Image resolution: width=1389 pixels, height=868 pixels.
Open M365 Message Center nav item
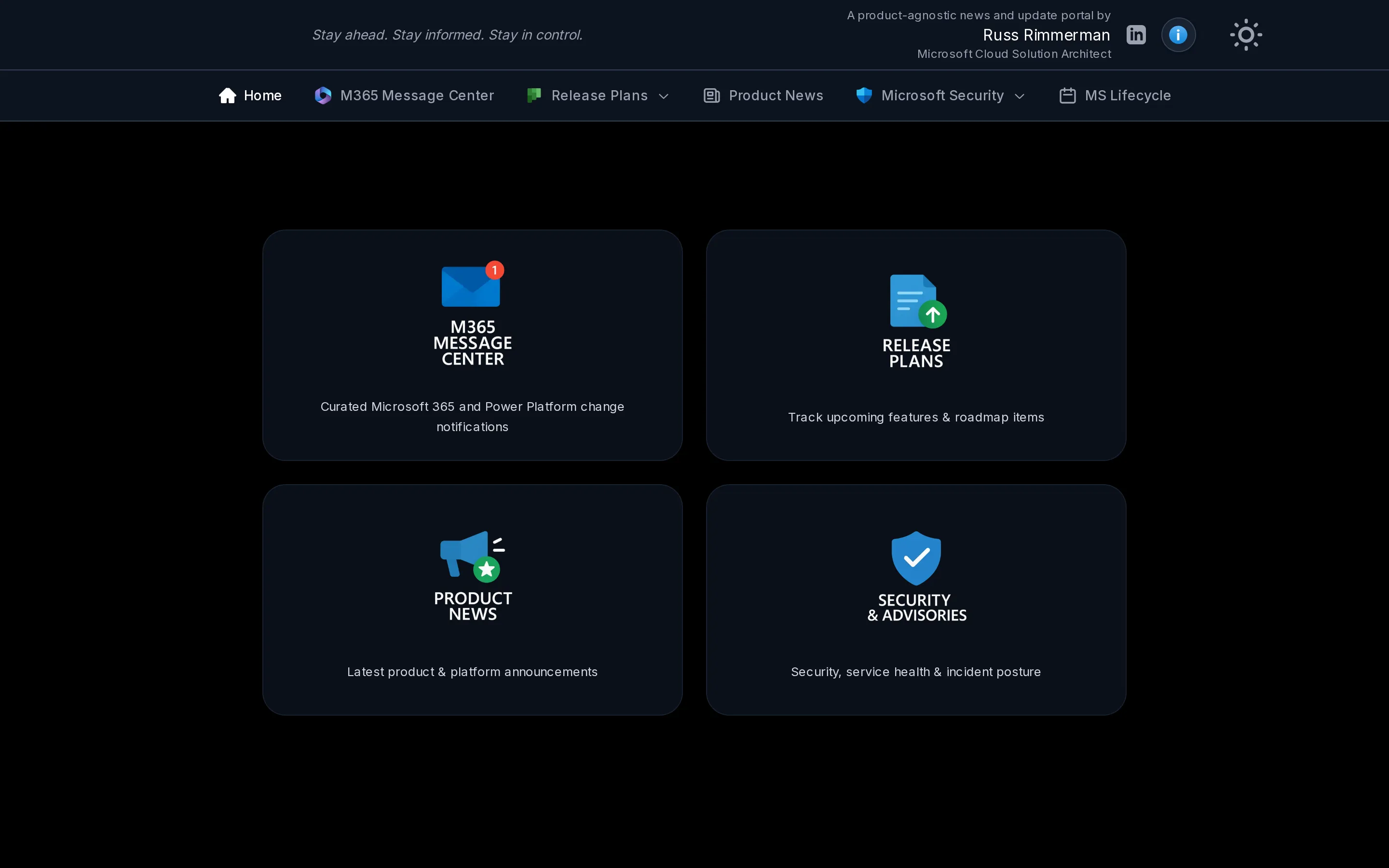pyautogui.click(x=404, y=95)
